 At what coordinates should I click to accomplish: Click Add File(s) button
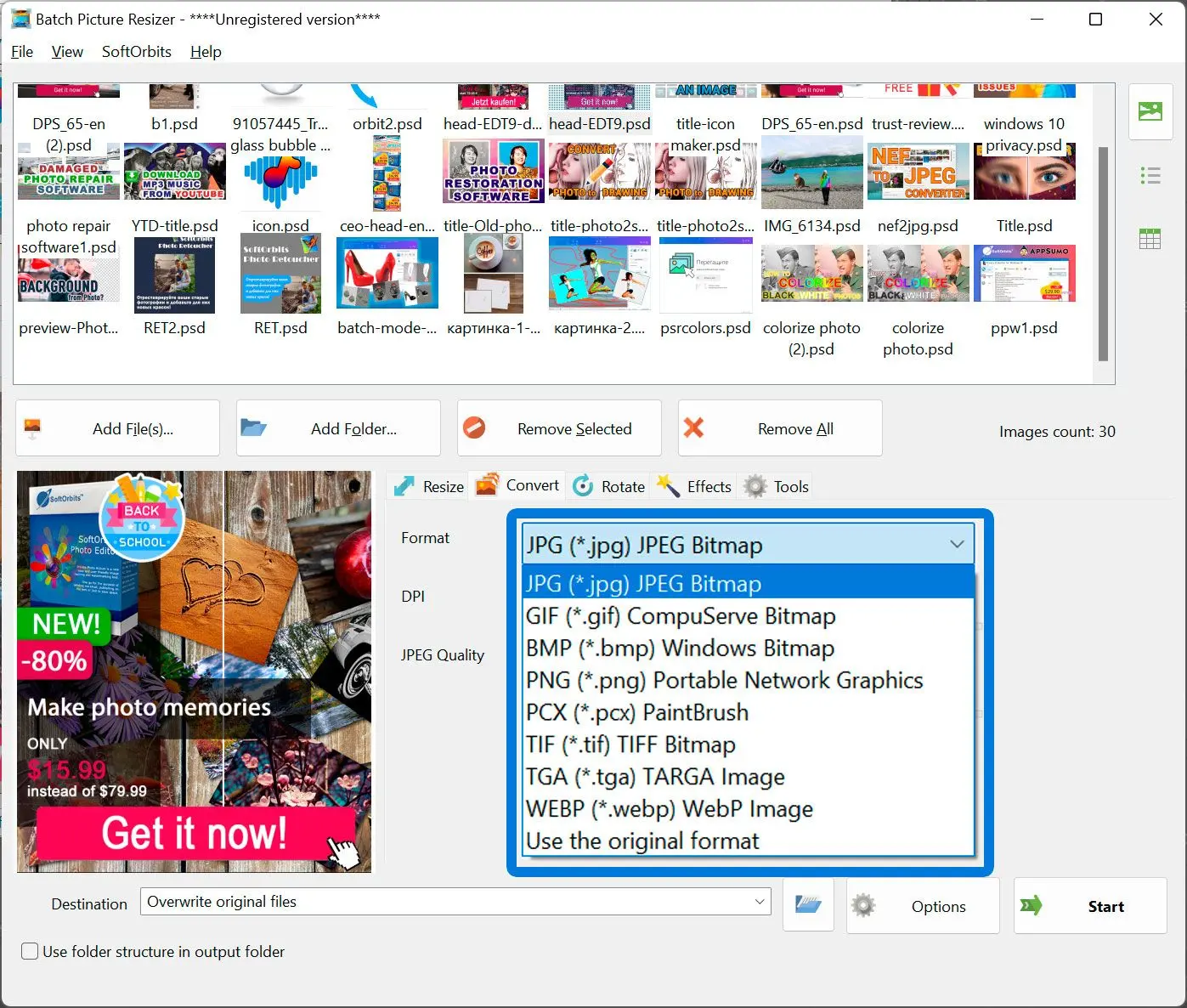117,428
